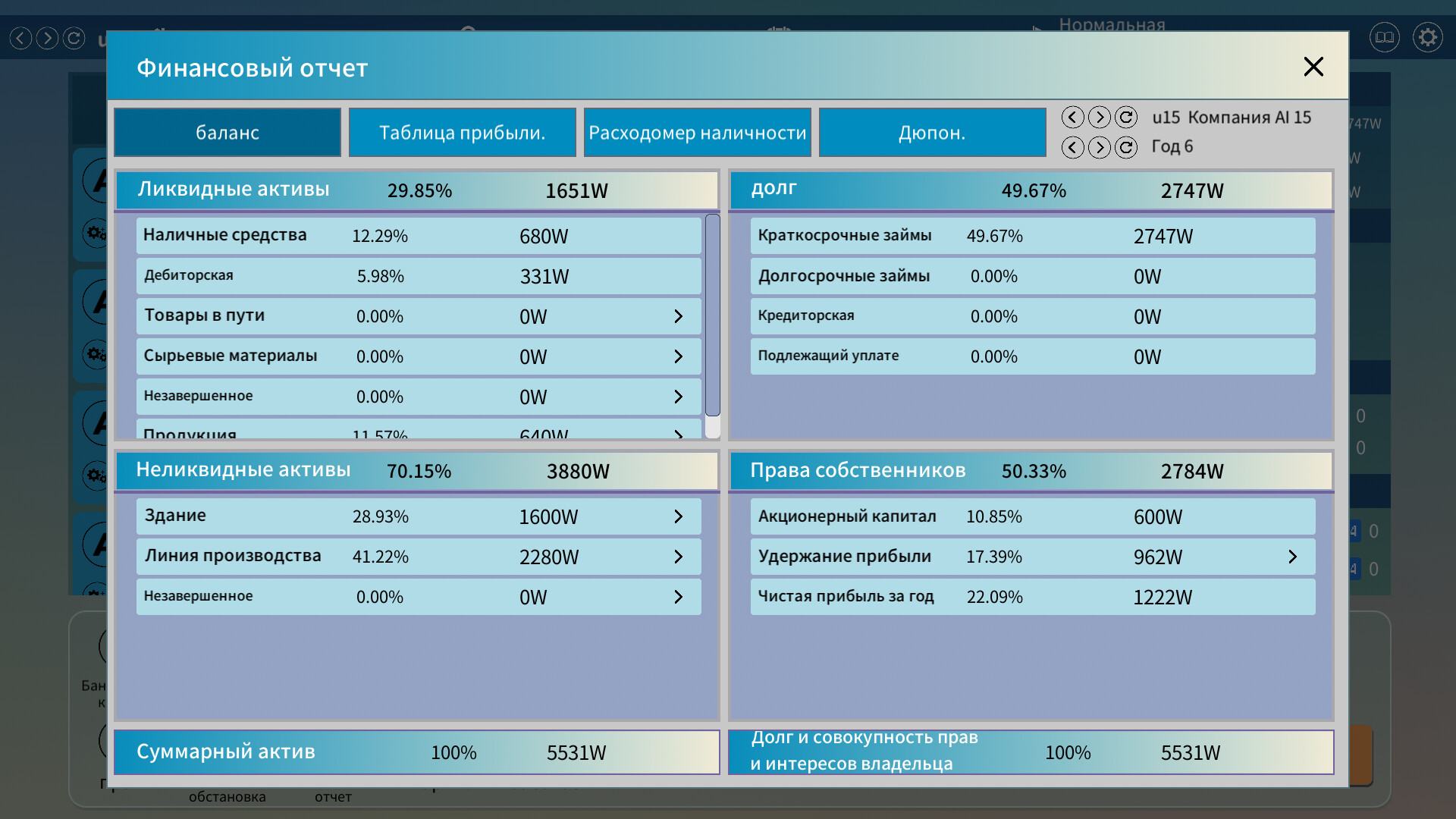The width and height of the screenshot is (1456, 819).
Task: Expand Линия производства row
Action: tap(678, 557)
